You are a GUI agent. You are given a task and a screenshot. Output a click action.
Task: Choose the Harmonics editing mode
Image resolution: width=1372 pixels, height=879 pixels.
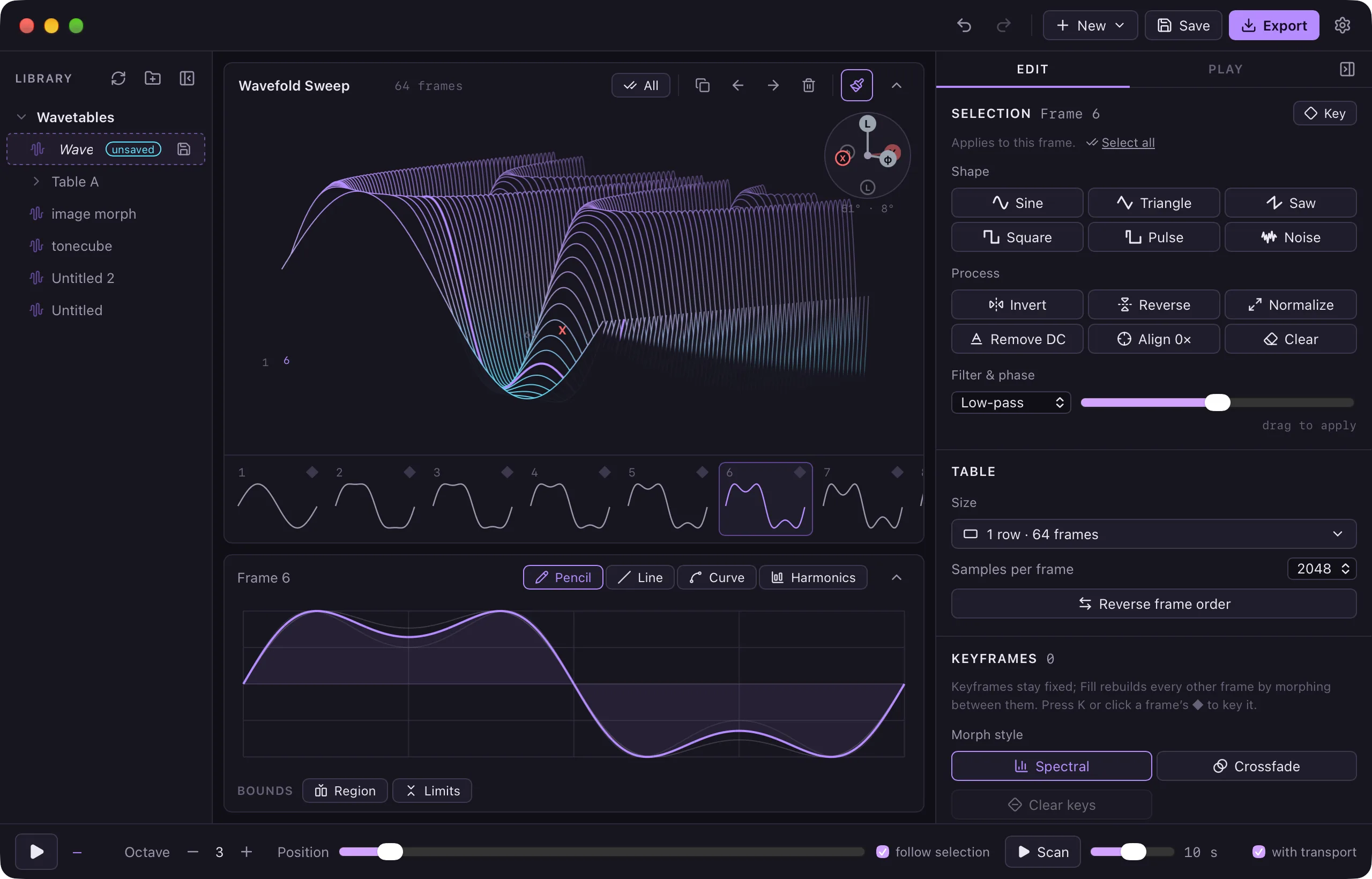point(813,578)
